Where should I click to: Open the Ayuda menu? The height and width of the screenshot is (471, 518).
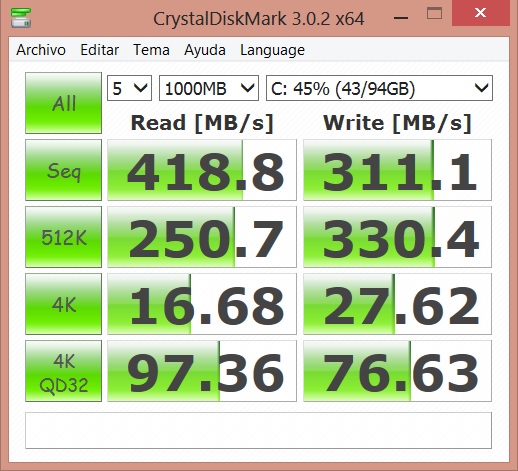[x=205, y=50]
